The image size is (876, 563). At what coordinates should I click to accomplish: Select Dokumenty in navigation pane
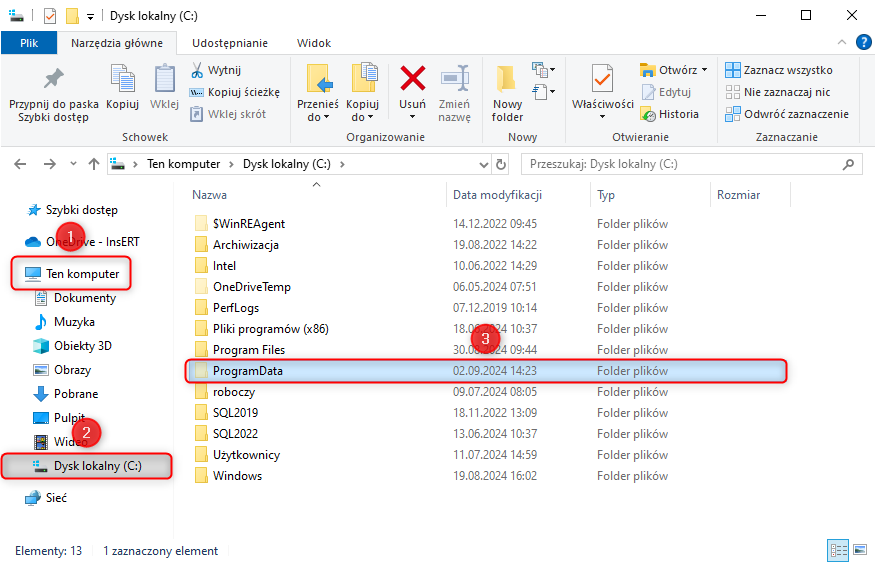(75, 298)
